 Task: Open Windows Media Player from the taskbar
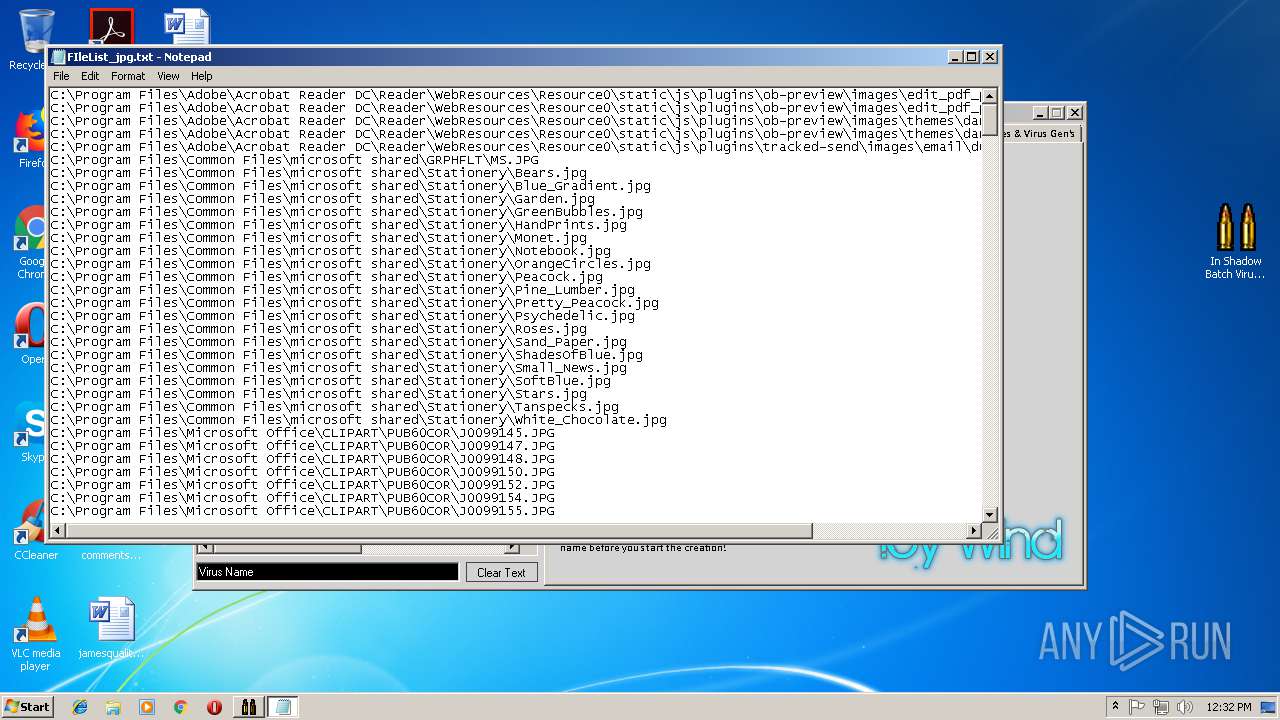click(147, 707)
